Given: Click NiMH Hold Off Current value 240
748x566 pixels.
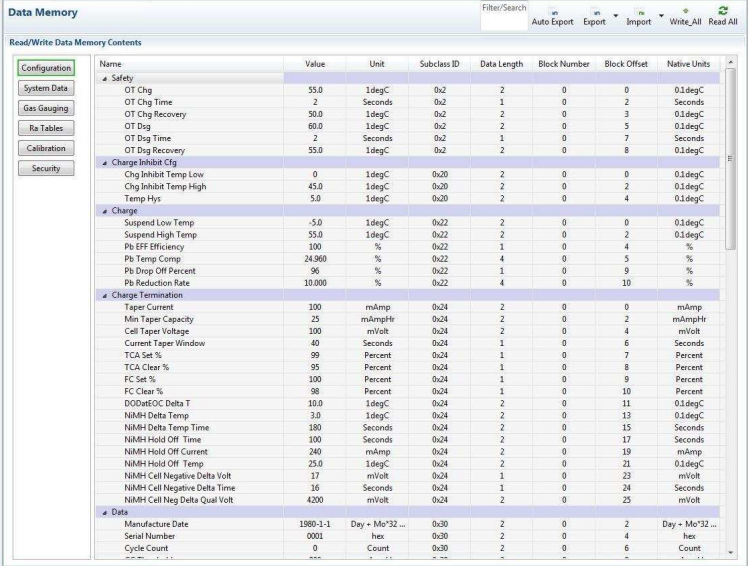Looking at the screenshot, I should coord(315,452).
